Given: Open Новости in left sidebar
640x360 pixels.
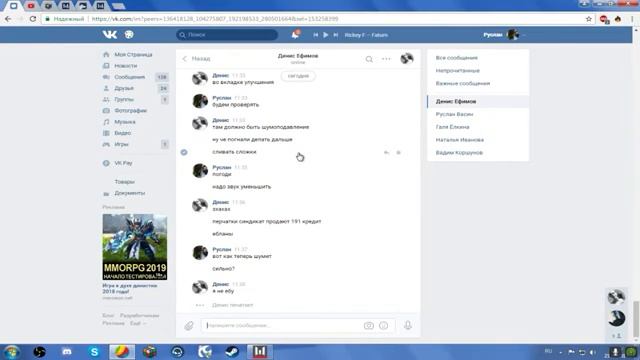Looking at the screenshot, I should tap(126, 66).
